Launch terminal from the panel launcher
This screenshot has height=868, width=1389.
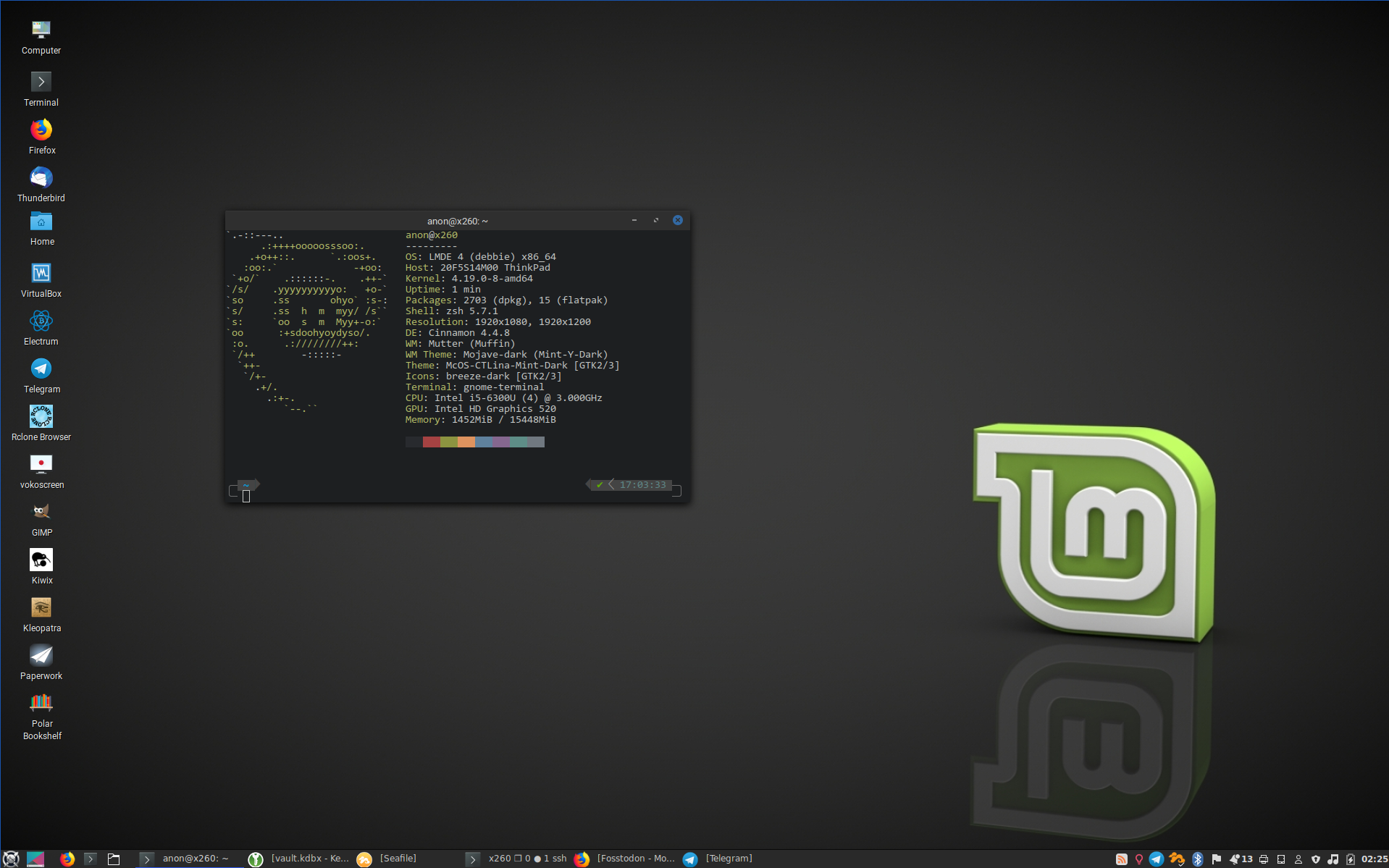click(91, 859)
